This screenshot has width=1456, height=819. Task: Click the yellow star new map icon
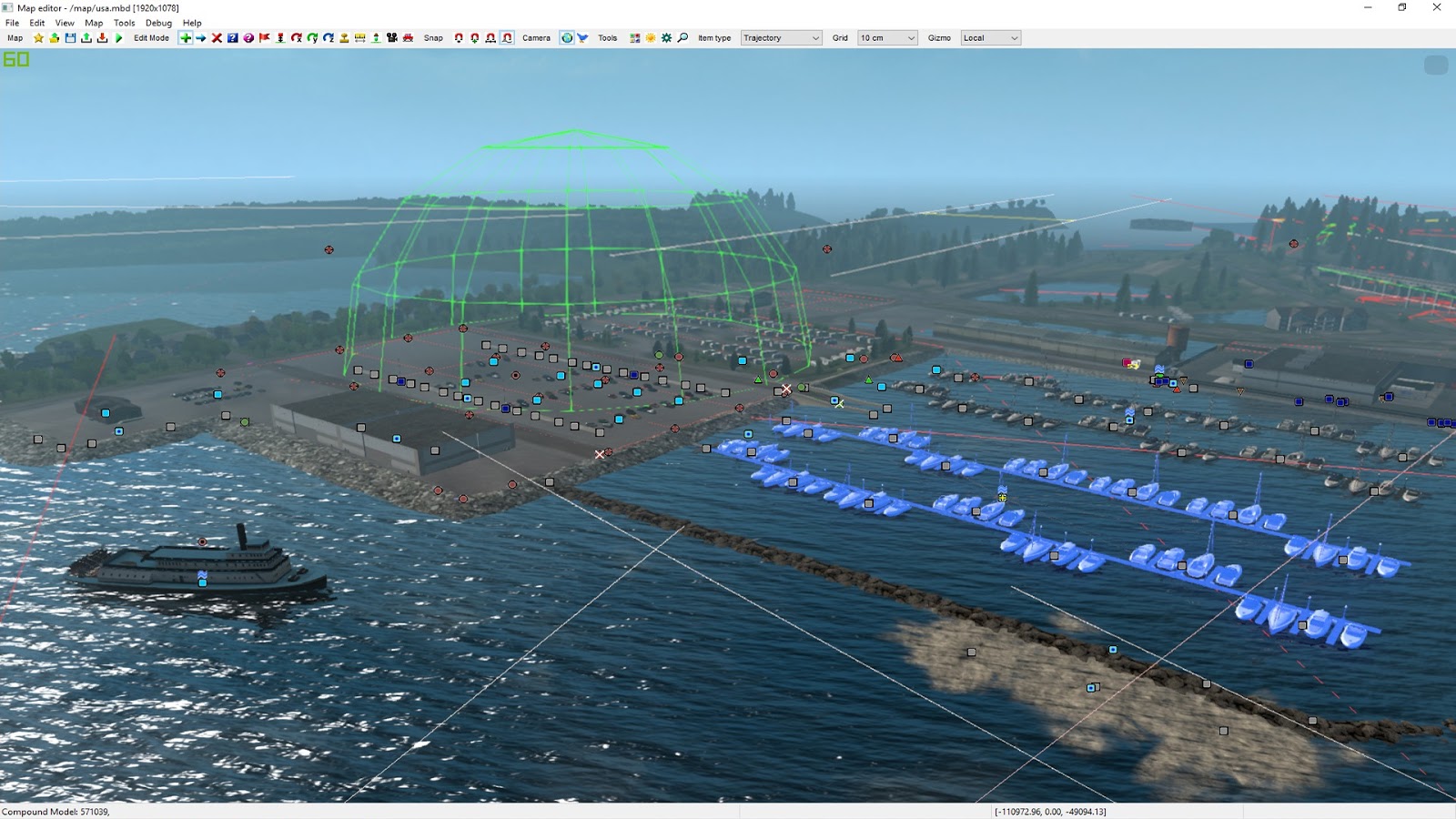click(x=38, y=38)
